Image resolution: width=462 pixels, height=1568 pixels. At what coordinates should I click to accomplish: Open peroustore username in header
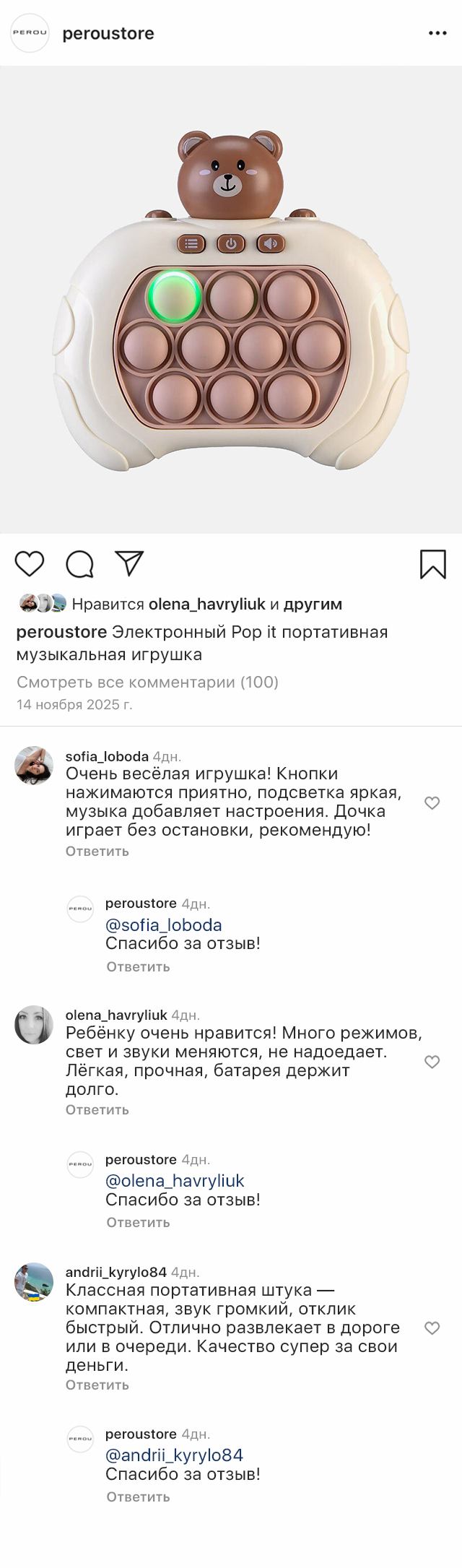pyautogui.click(x=108, y=33)
